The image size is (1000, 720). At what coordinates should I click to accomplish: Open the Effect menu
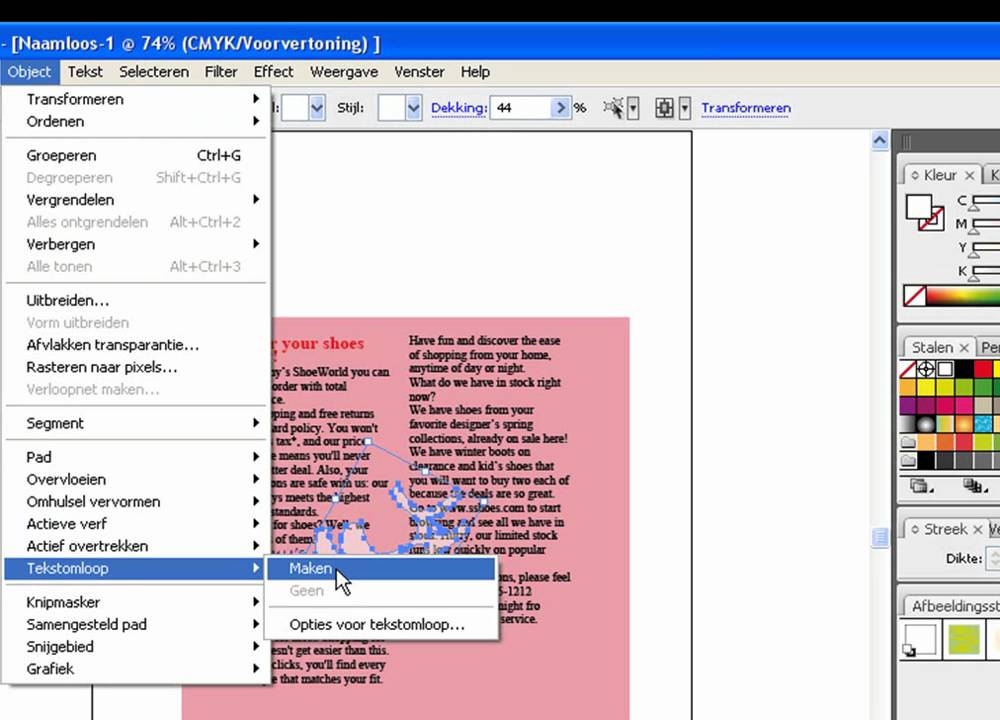274,72
